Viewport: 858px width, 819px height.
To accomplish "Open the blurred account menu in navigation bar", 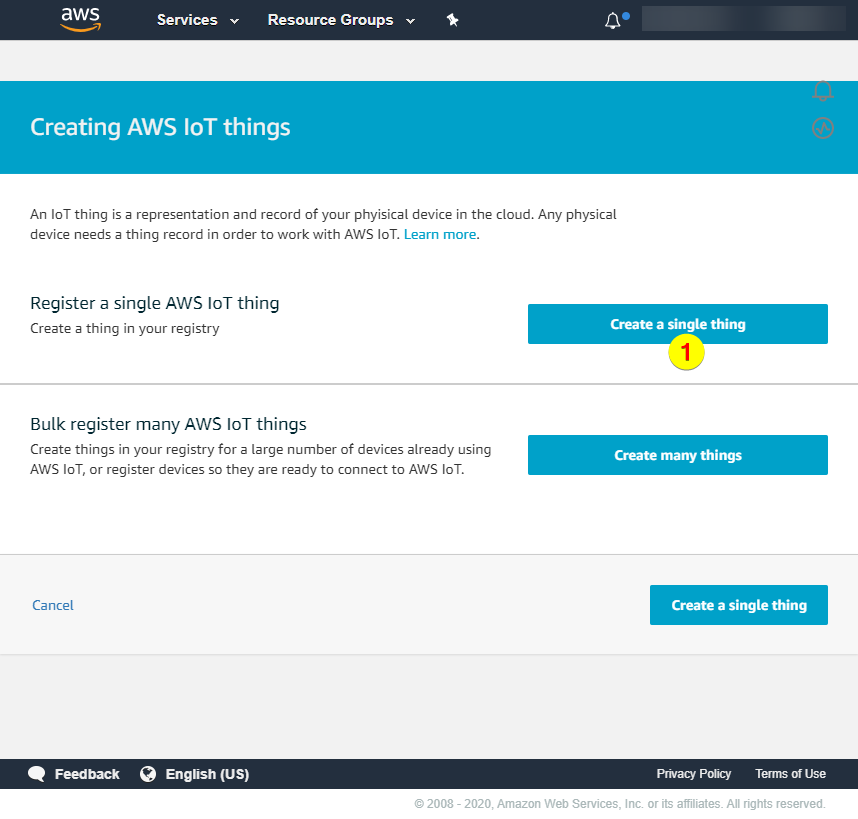I will point(743,19).
